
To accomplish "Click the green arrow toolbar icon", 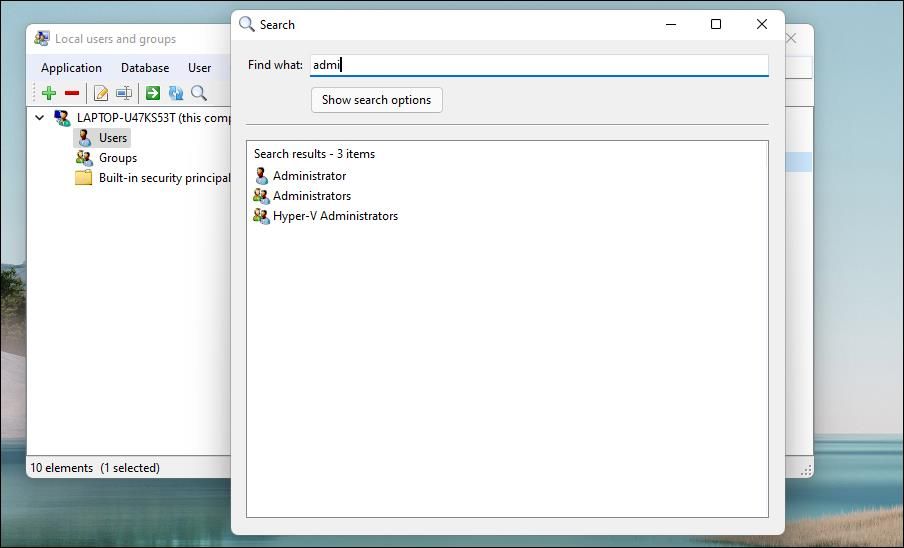I will point(153,93).
